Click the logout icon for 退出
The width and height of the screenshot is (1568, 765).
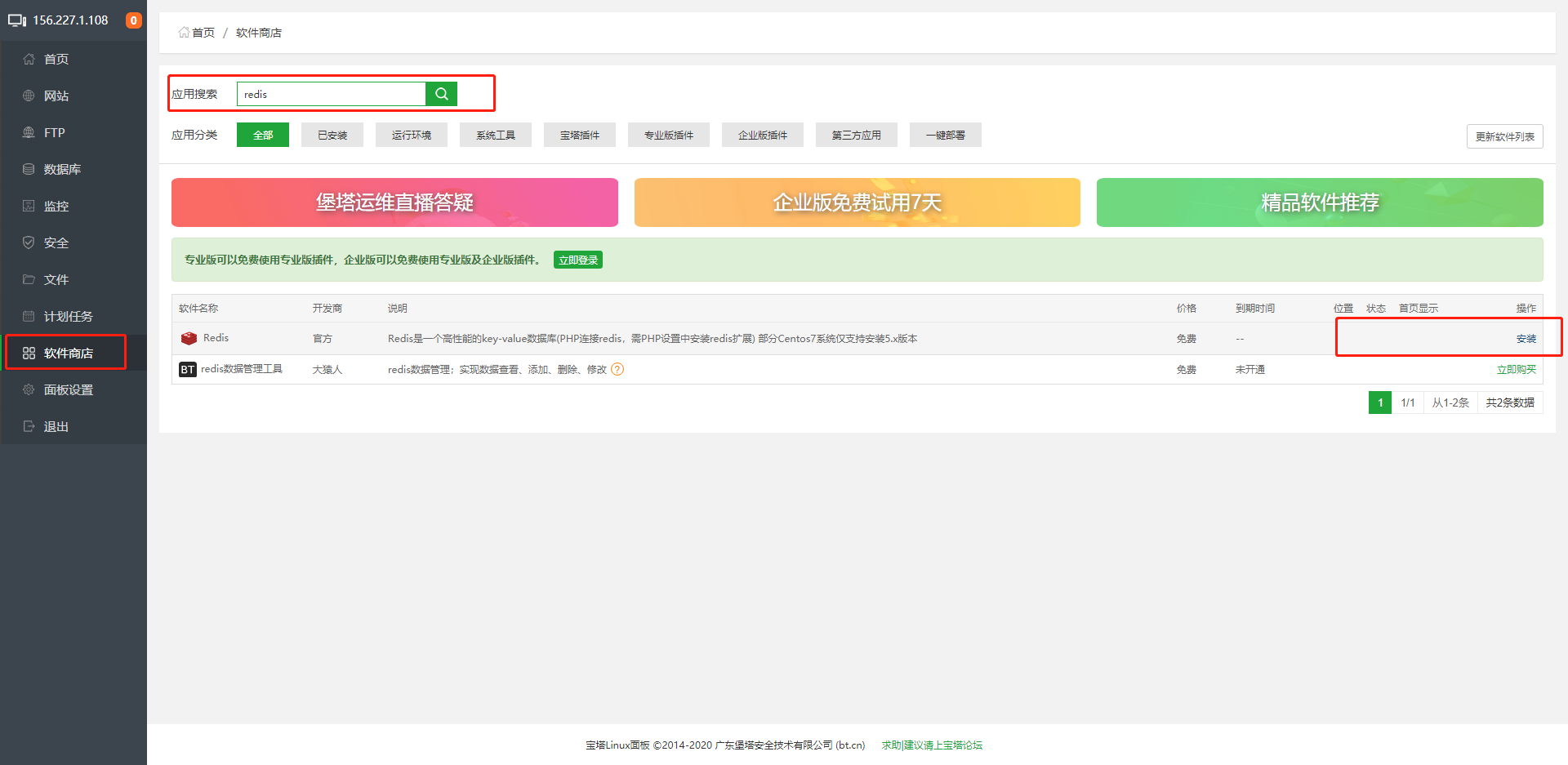coord(29,426)
